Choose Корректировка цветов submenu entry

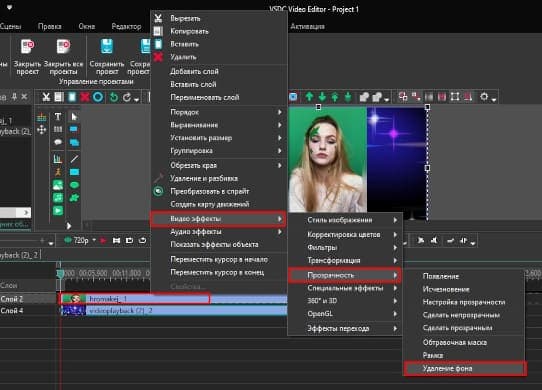tap(345, 234)
